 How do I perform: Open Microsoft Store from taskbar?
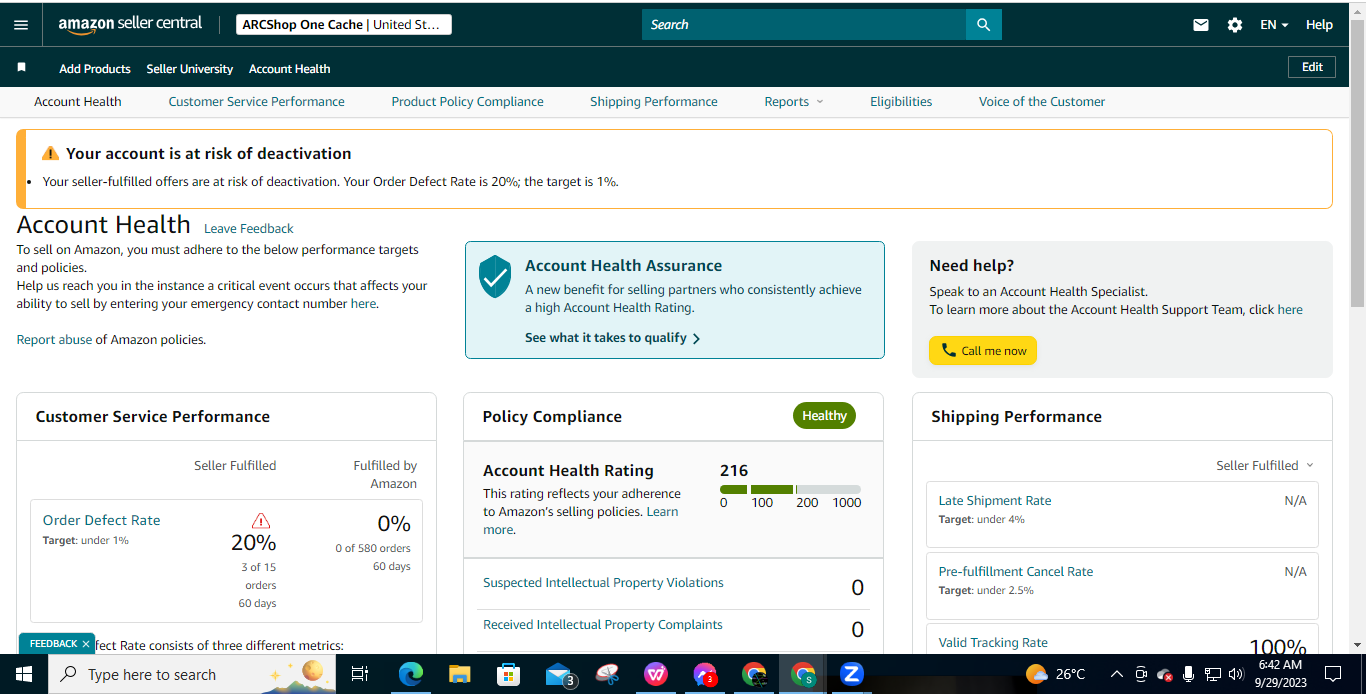click(508, 674)
